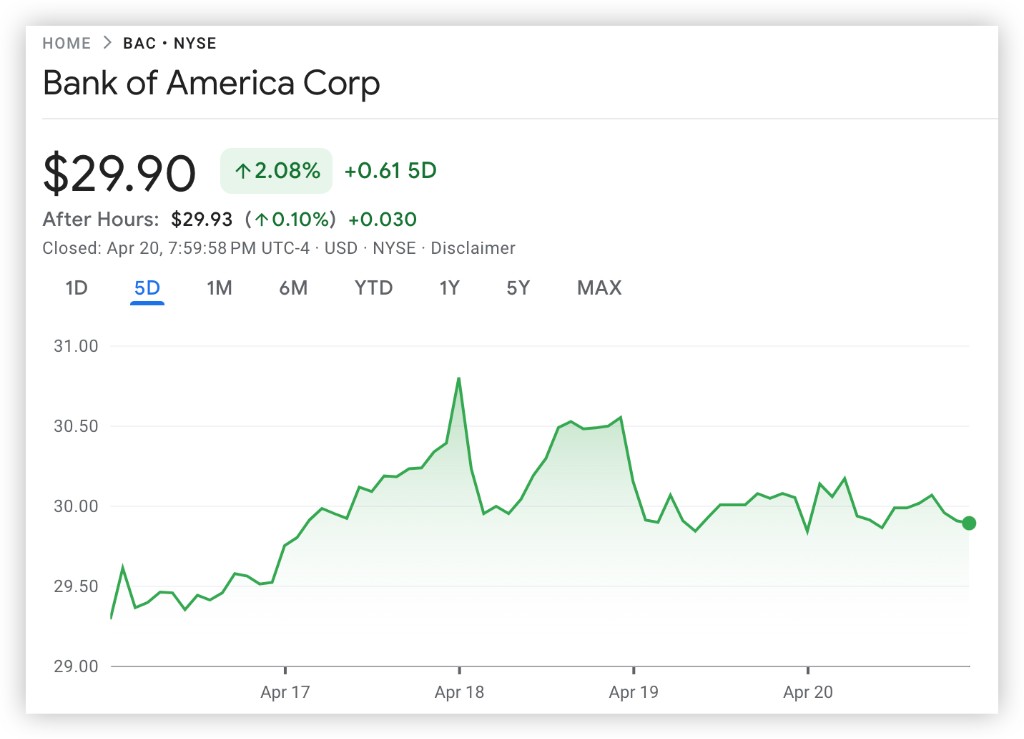1024x739 pixels.
Task: Select the 5D time range tab
Action: point(147,288)
